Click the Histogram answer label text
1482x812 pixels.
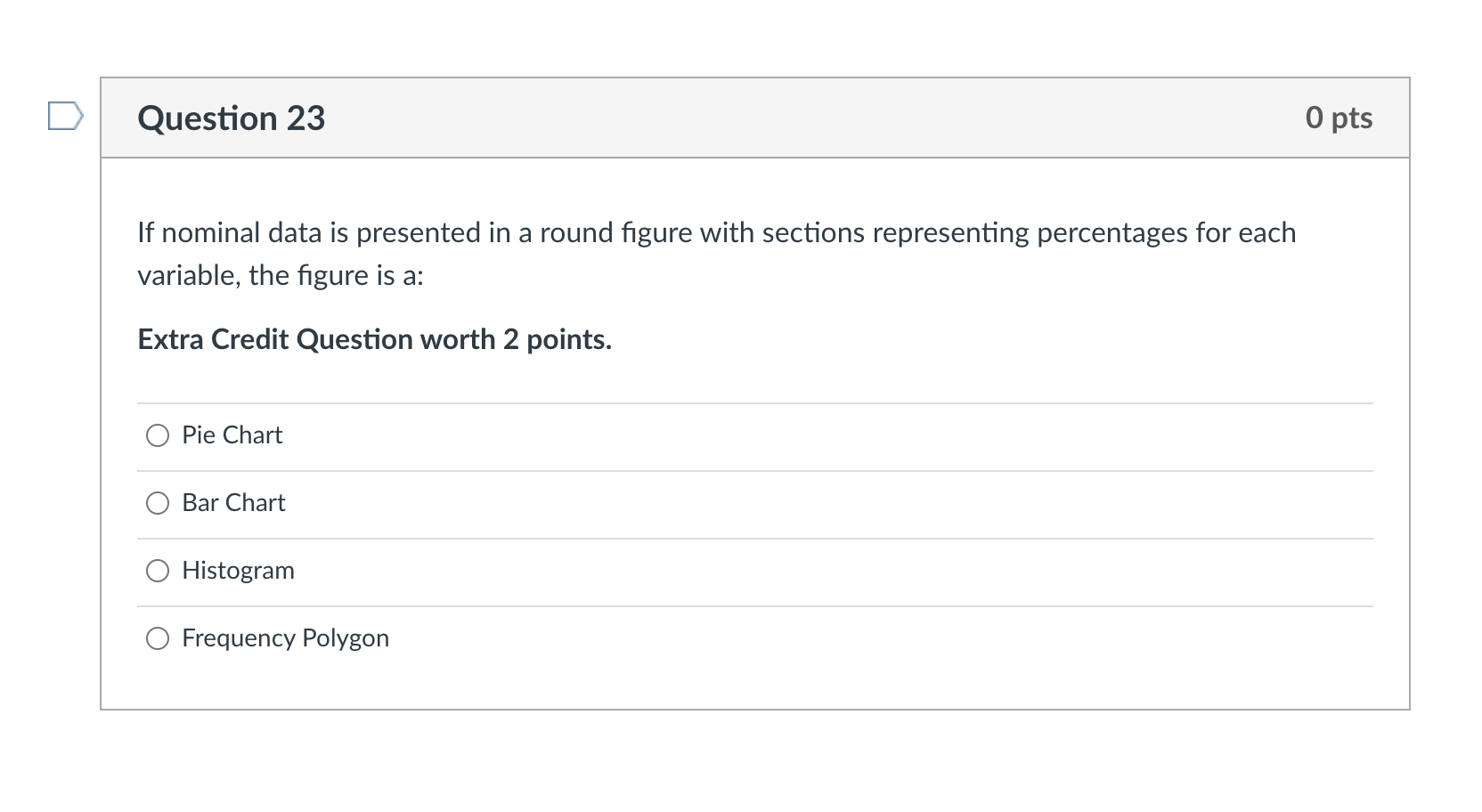click(x=238, y=571)
